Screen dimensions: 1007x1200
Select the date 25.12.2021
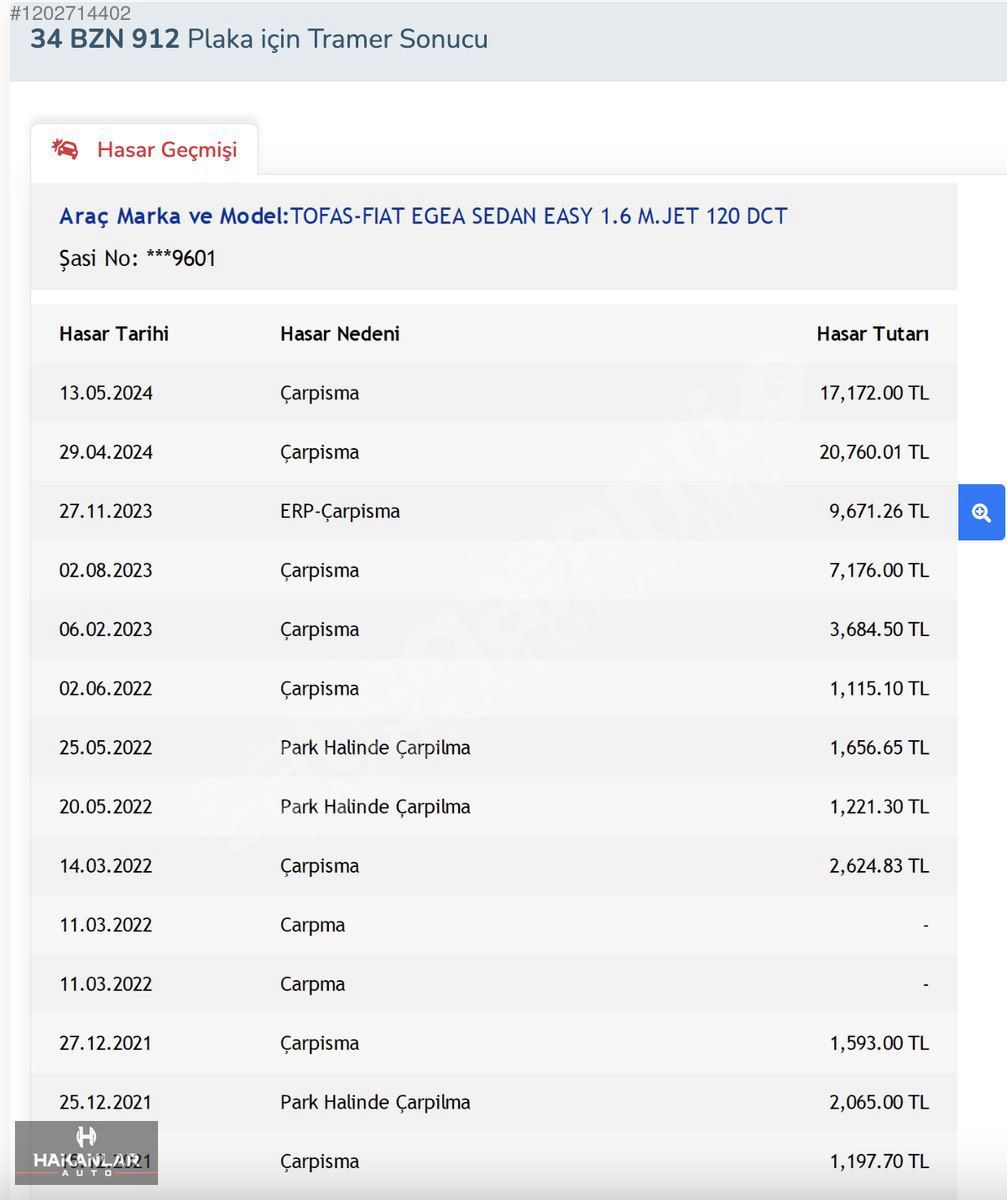(x=106, y=1102)
